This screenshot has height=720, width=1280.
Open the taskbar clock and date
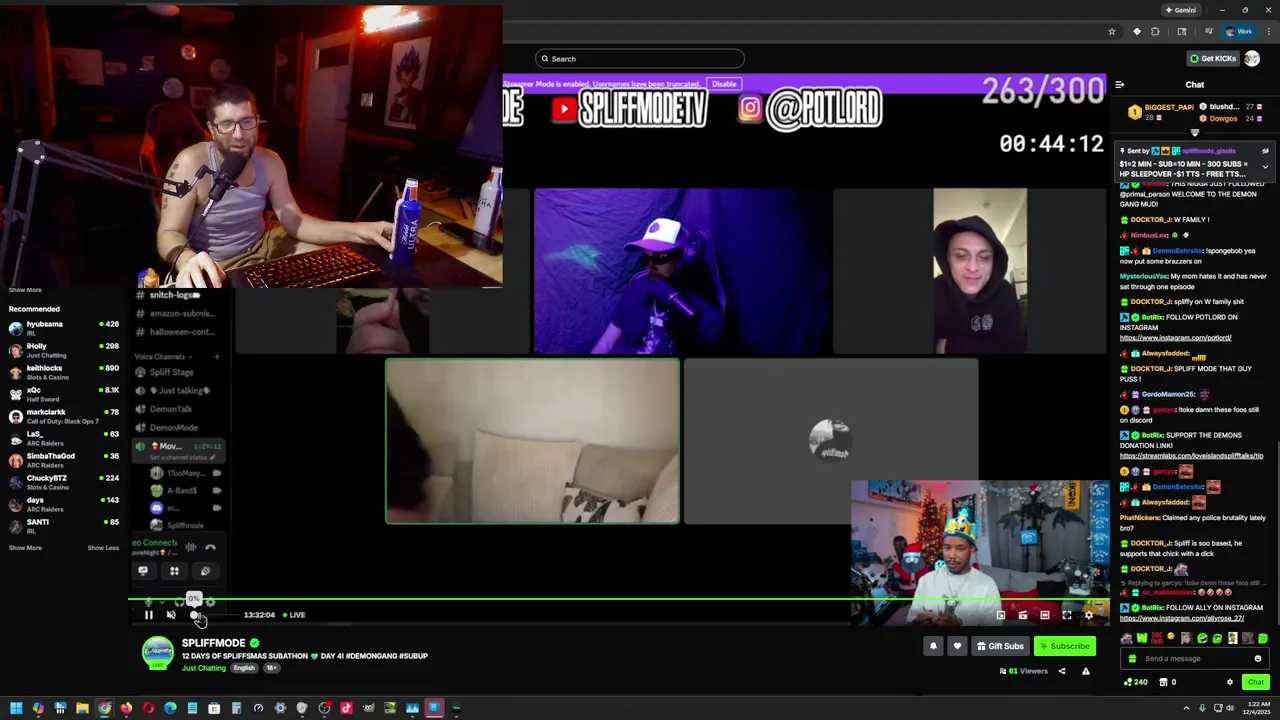(1257, 708)
